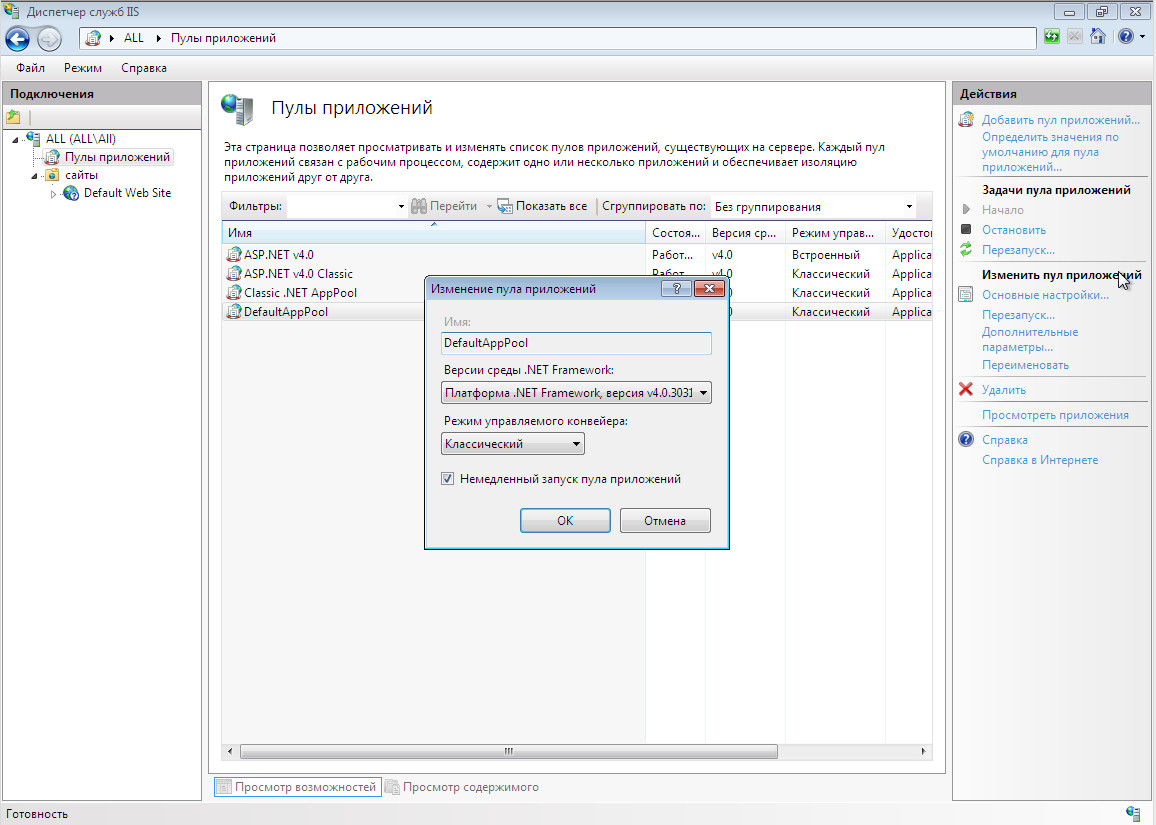Open the Фильтры combo box arrow
Screen dimensions: 1156x825
point(401,206)
